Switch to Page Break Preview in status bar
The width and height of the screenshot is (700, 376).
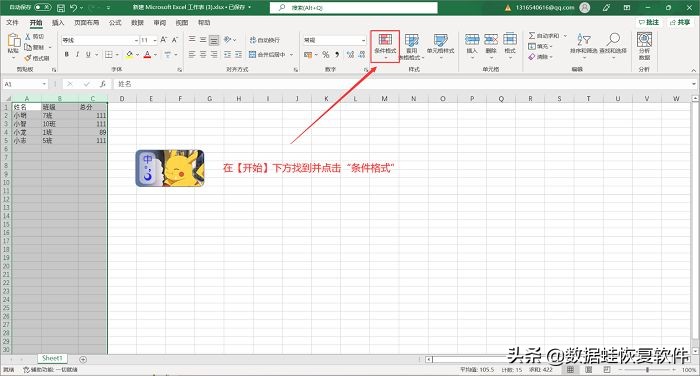(x=607, y=370)
